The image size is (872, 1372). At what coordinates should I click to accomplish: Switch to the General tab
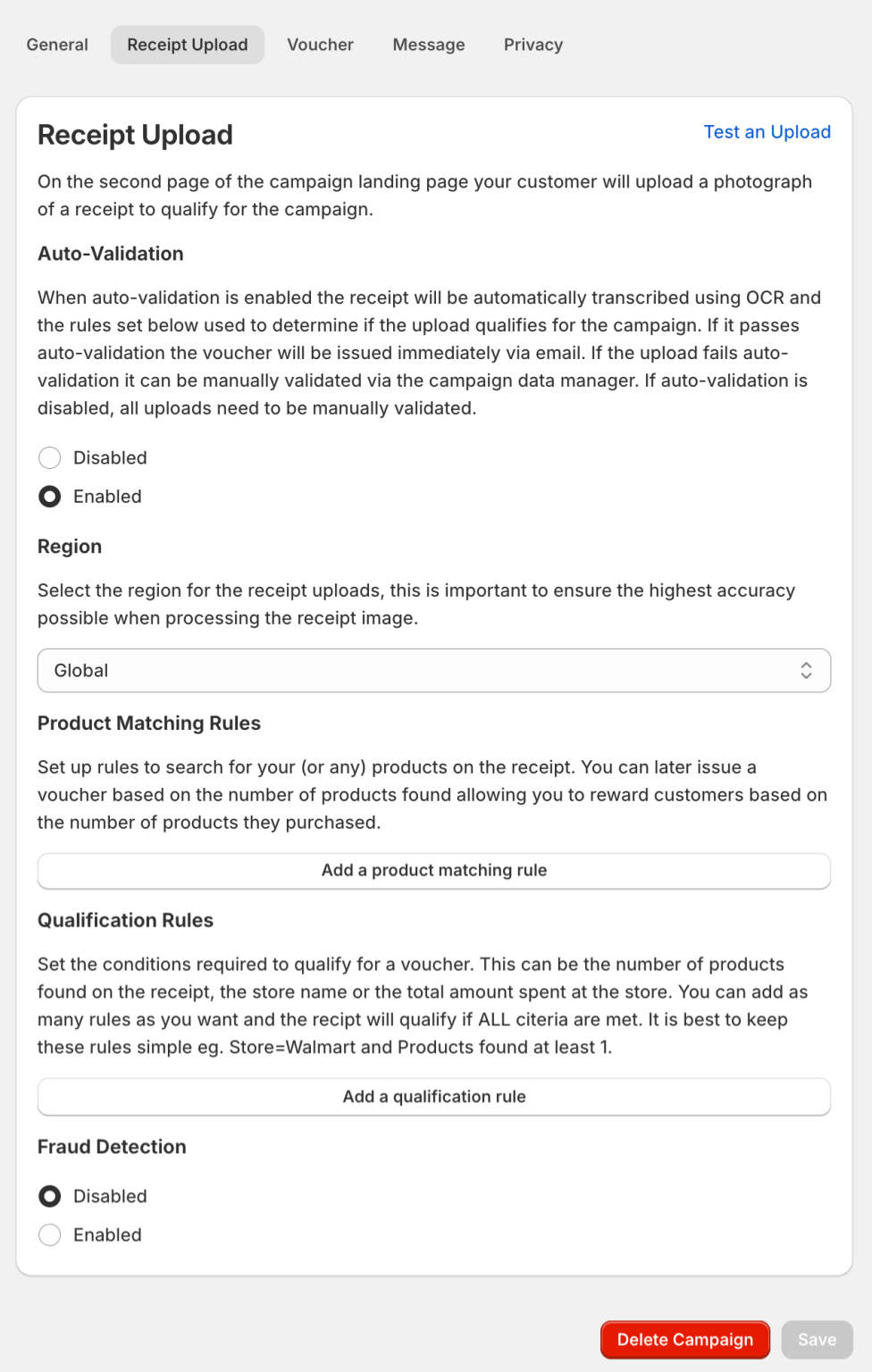[57, 45]
